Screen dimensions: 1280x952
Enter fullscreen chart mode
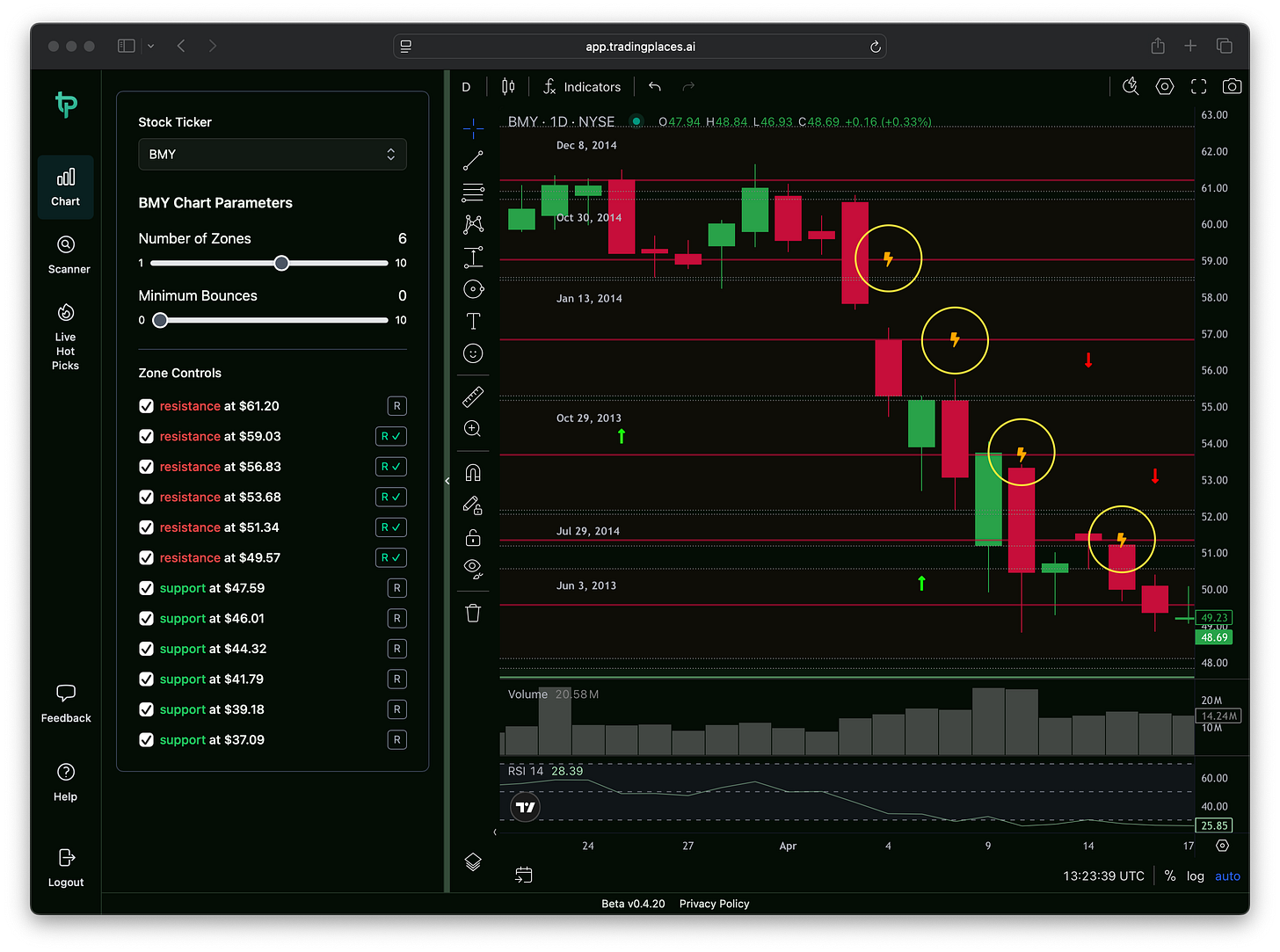click(x=1199, y=86)
